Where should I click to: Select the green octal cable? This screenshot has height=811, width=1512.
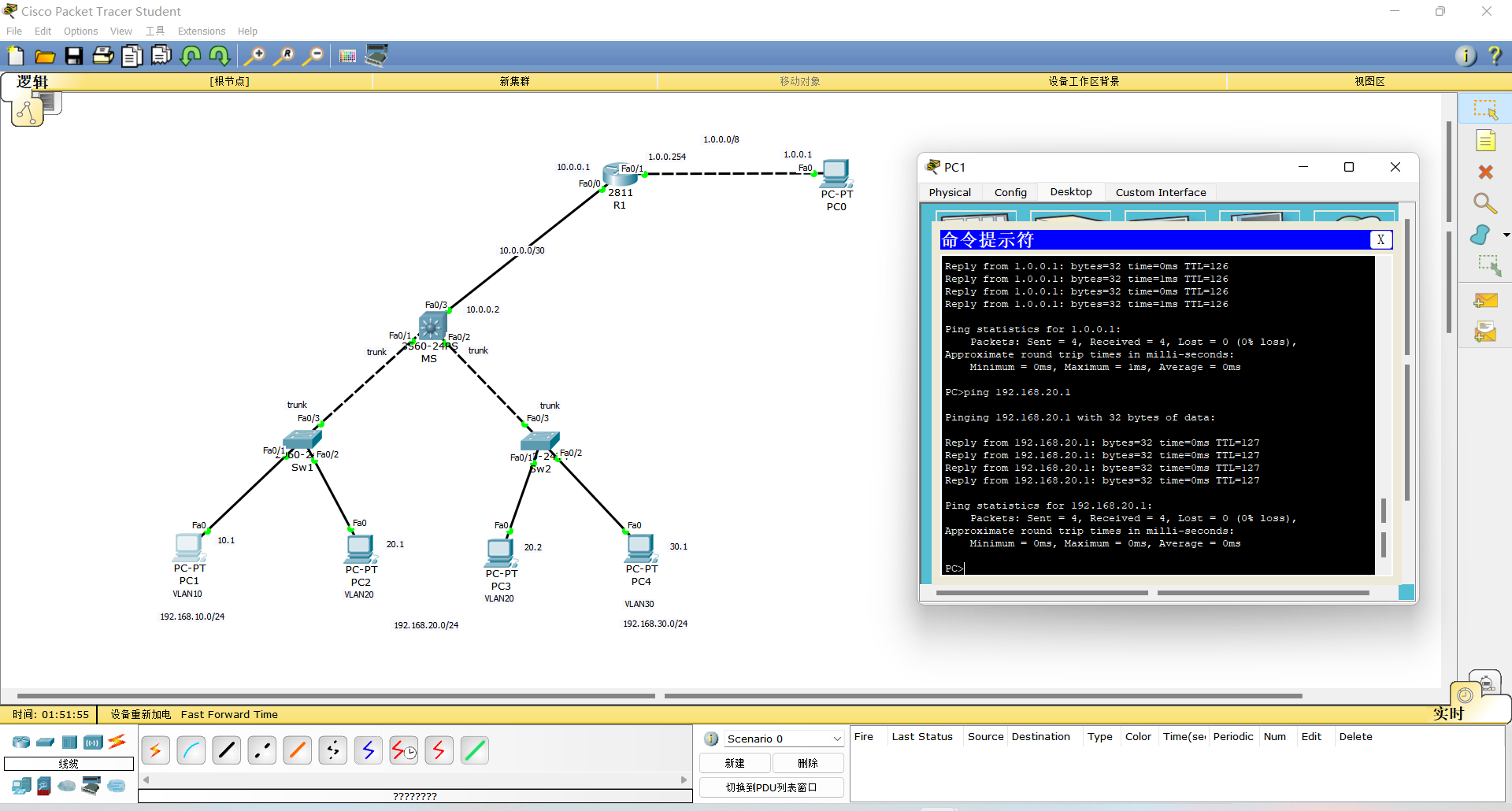click(x=475, y=750)
